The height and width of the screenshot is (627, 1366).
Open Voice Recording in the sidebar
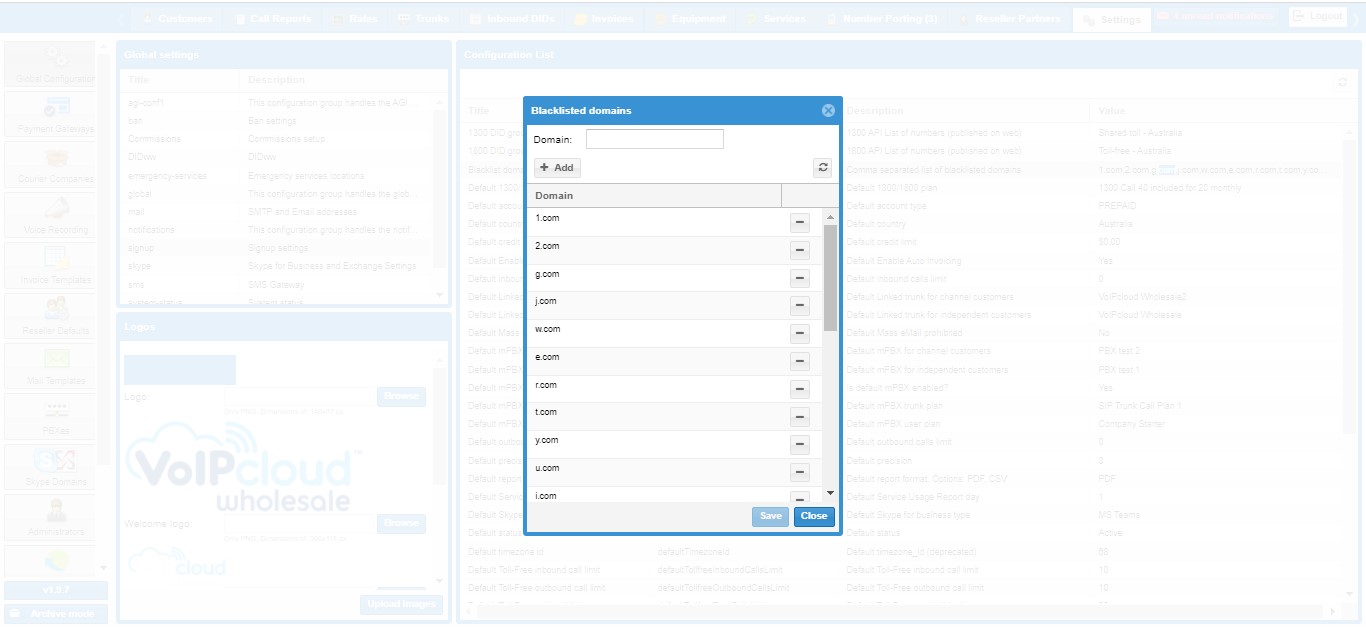click(x=51, y=215)
